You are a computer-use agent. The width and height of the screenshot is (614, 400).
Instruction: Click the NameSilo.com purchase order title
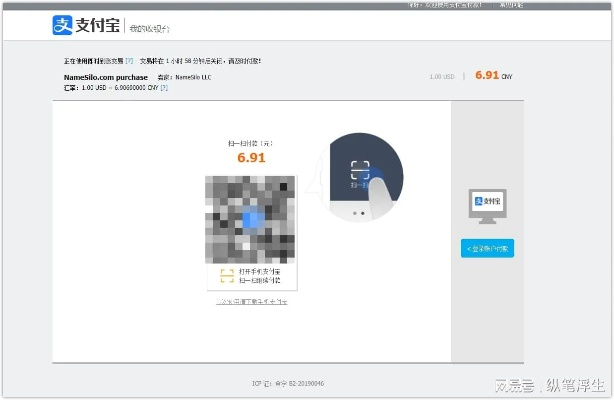pos(99,76)
